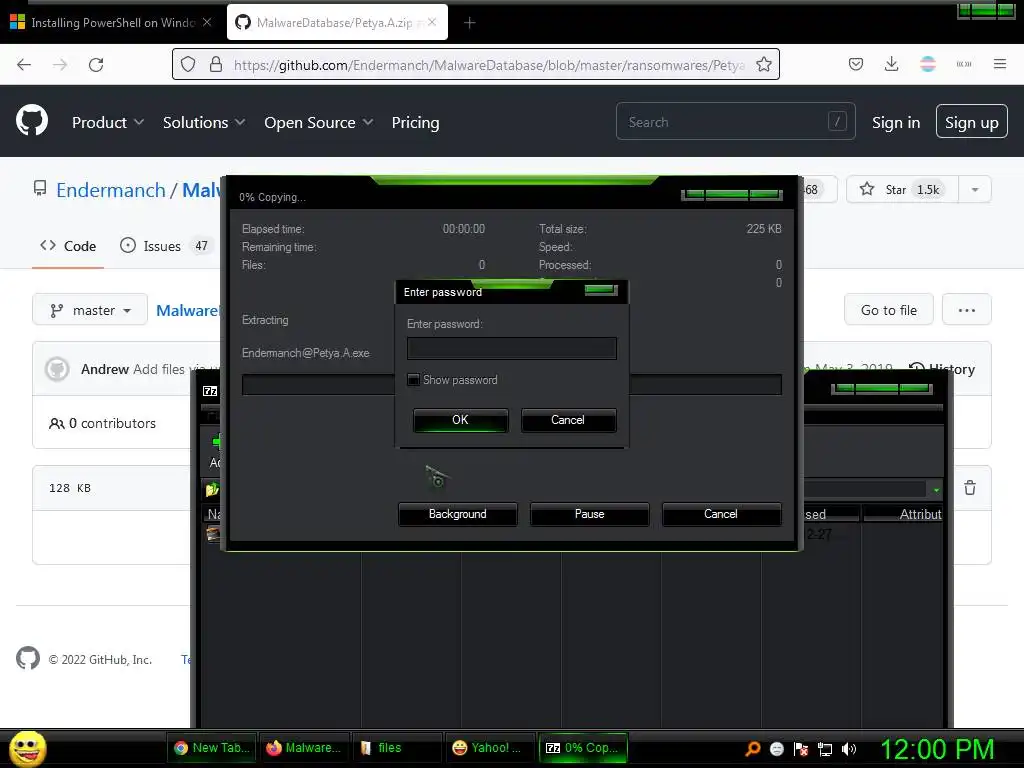Screen dimensions: 1024x768
Task: Tick the Show password checkbox
Action: (x=413, y=379)
